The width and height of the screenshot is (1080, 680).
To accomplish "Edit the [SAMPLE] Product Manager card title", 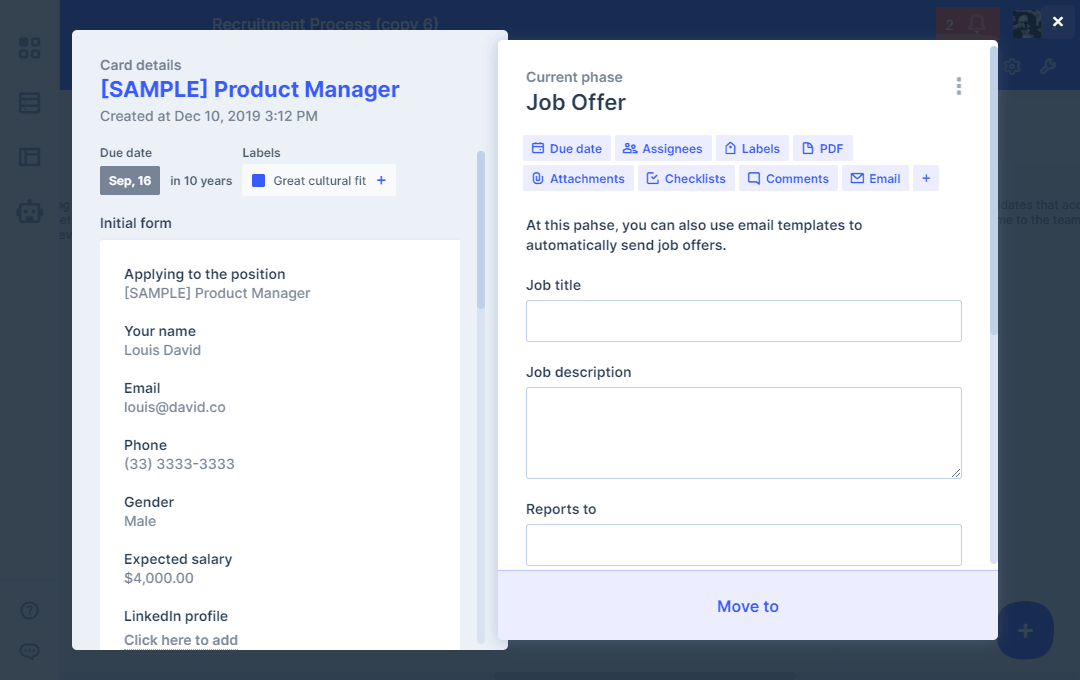I will 250,89.
